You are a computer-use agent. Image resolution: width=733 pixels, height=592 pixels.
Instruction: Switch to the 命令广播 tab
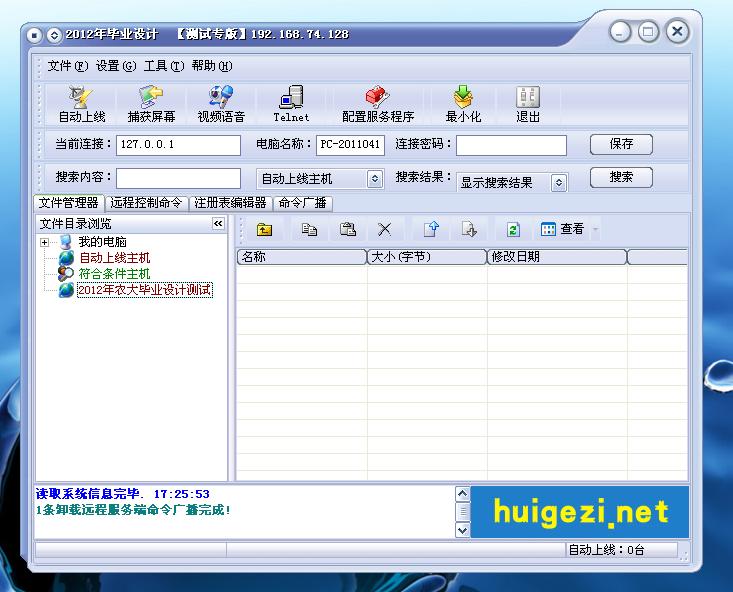[302, 203]
